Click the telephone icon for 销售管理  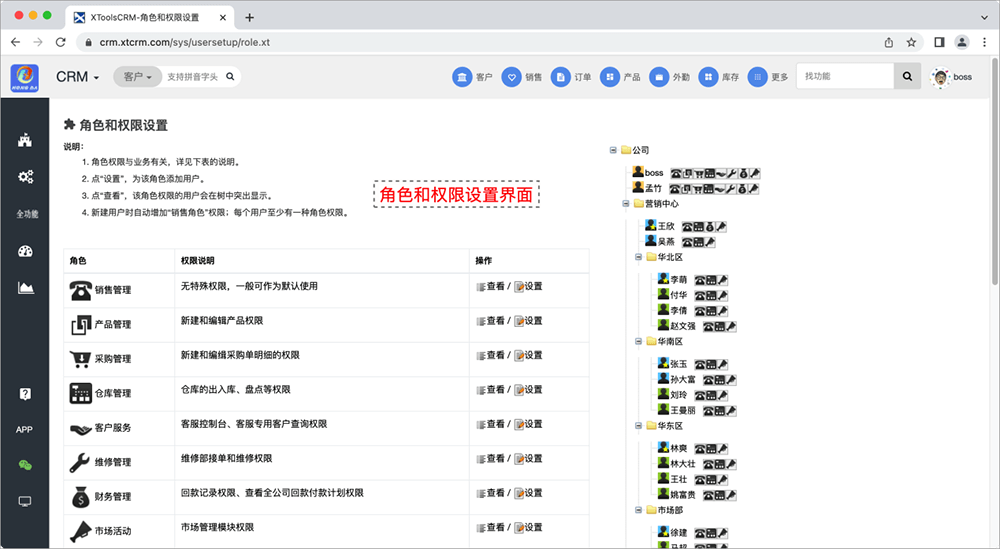coord(80,290)
